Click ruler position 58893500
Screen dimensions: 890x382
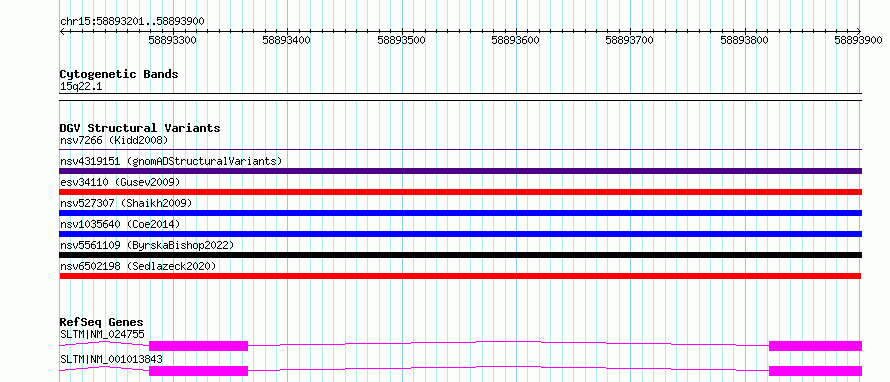402,40
